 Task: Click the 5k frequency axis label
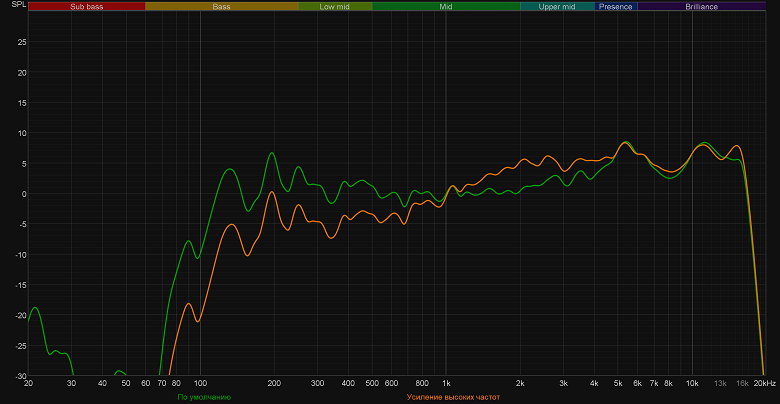click(618, 383)
